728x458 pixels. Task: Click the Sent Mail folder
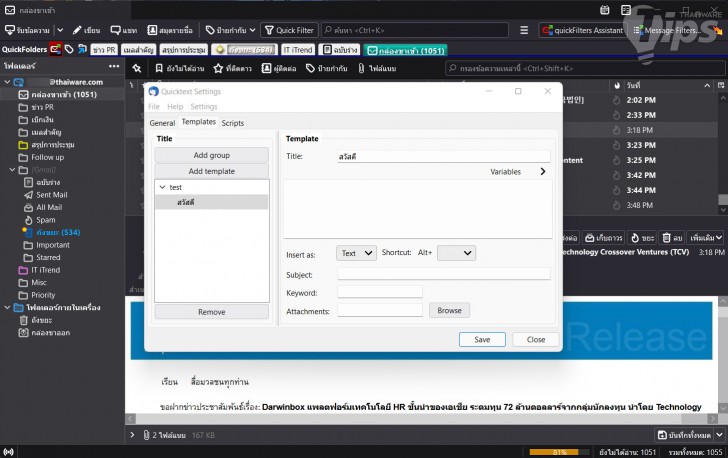(52, 195)
